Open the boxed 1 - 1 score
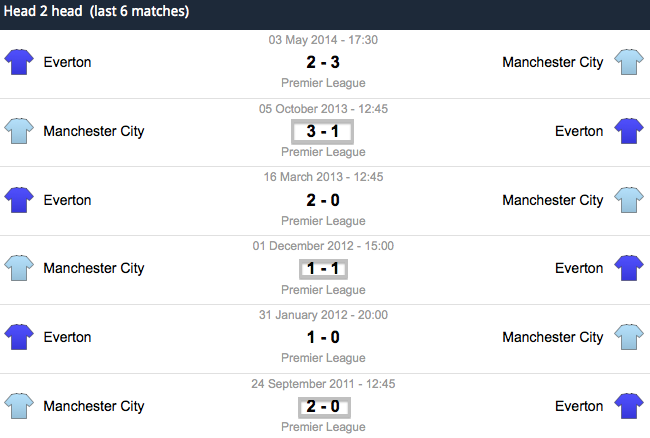The height and width of the screenshot is (438, 650). coord(323,269)
